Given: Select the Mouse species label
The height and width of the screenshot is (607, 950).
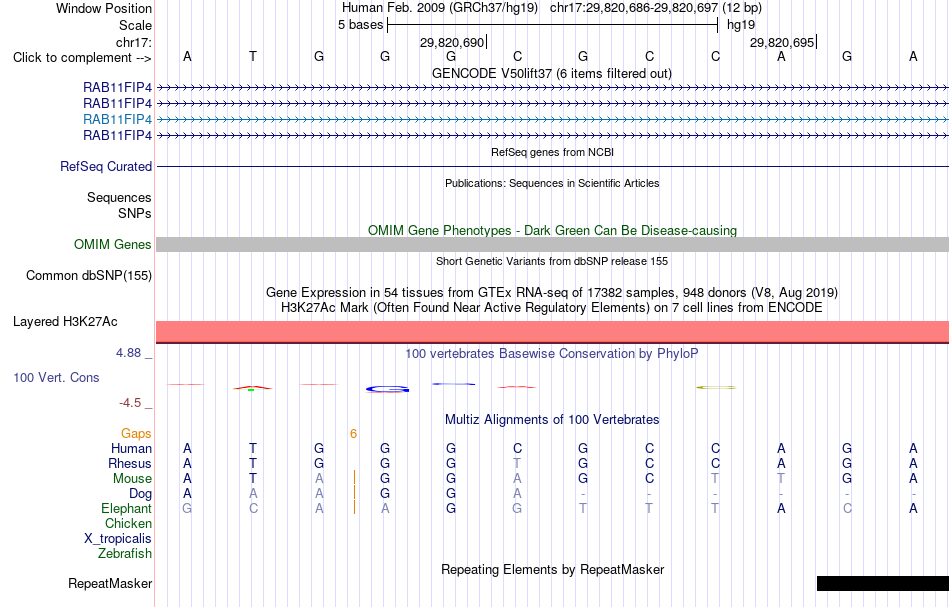Looking at the screenshot, I should (132, 479).
